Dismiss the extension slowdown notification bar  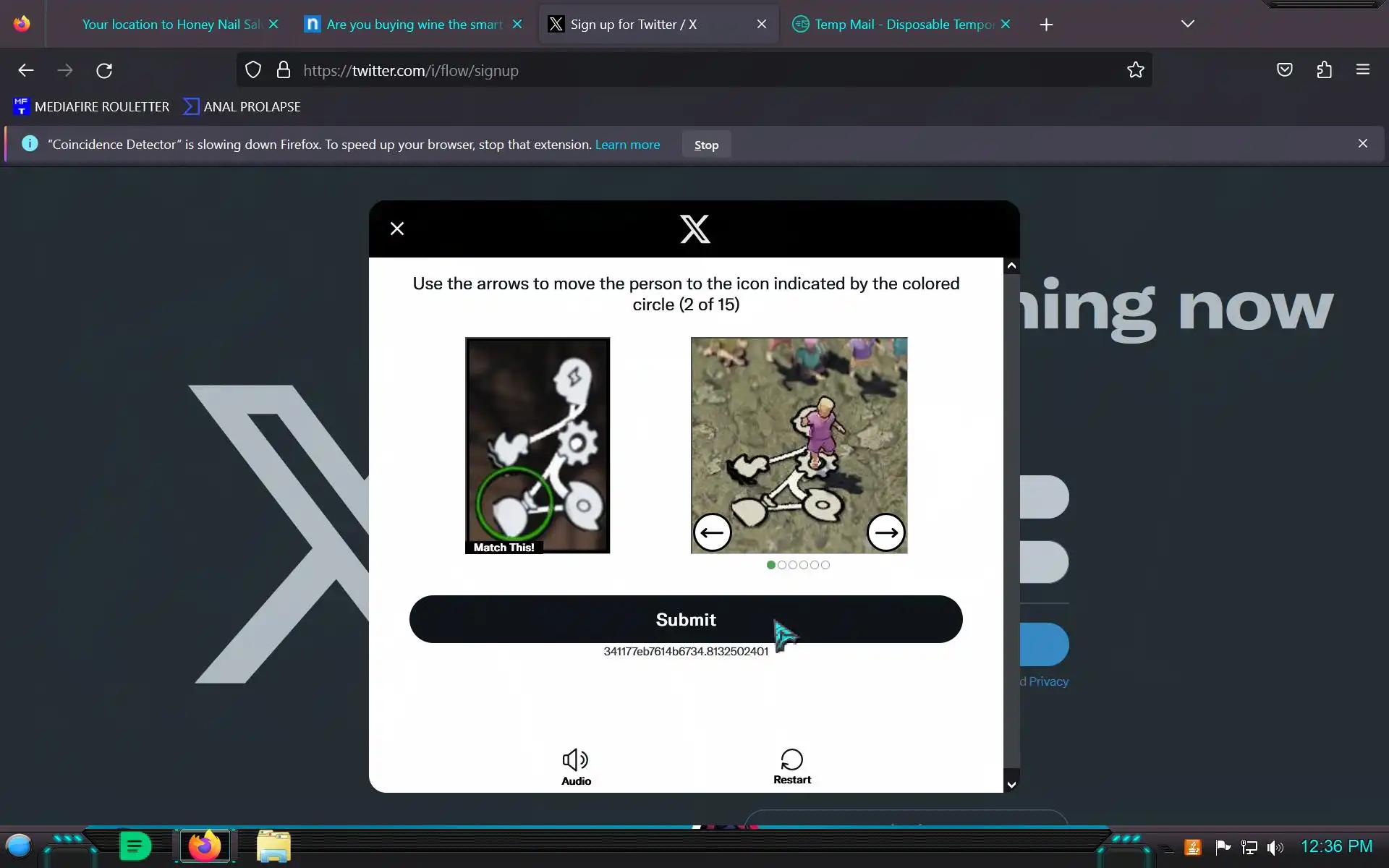pyautogui.click(x=1362, y=143)
